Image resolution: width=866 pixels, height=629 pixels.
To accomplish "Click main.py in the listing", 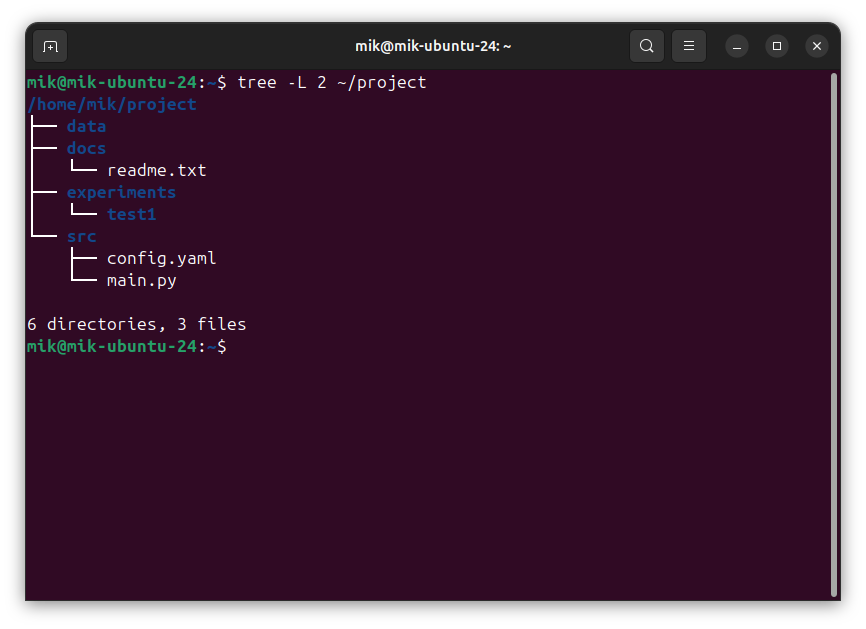I will (x=141, y=280).
